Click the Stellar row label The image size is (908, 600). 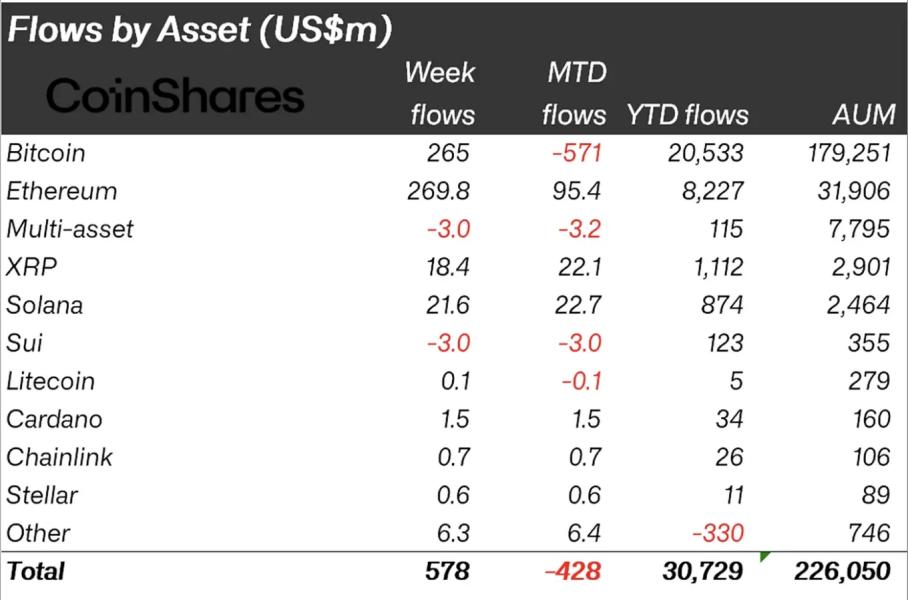click(42, 495)
